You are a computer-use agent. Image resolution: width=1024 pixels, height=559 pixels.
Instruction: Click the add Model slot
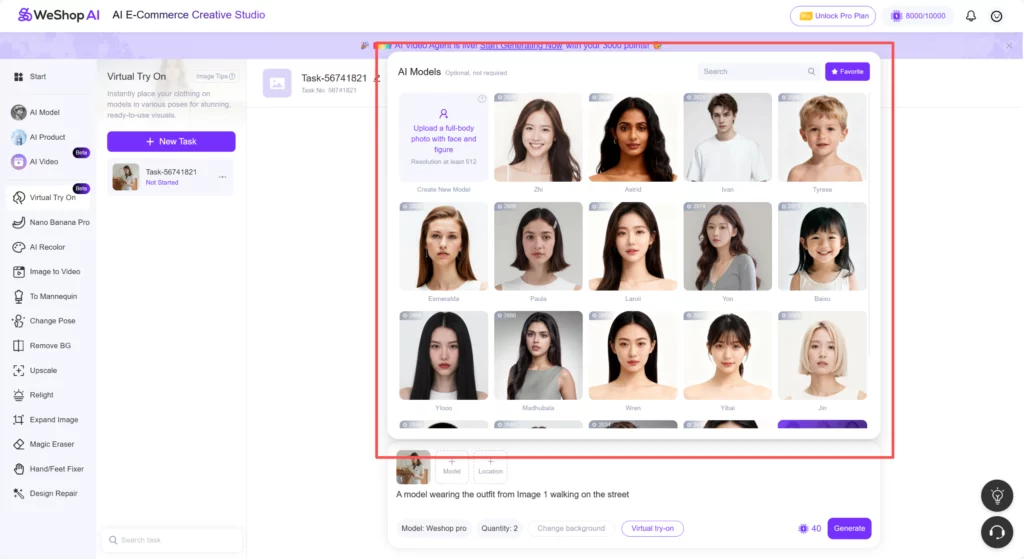coord(452,467)
